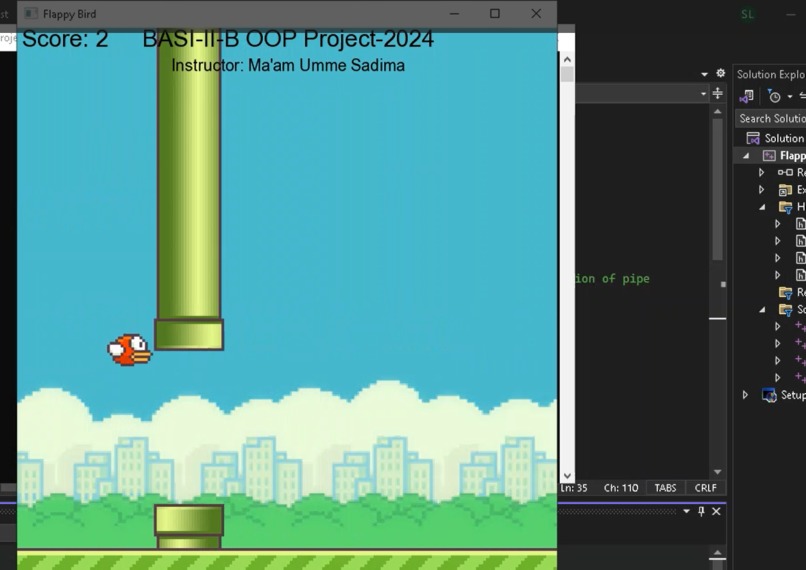Collapse the Header Files folder
The image size is (806, 570).
pos(762,207)
